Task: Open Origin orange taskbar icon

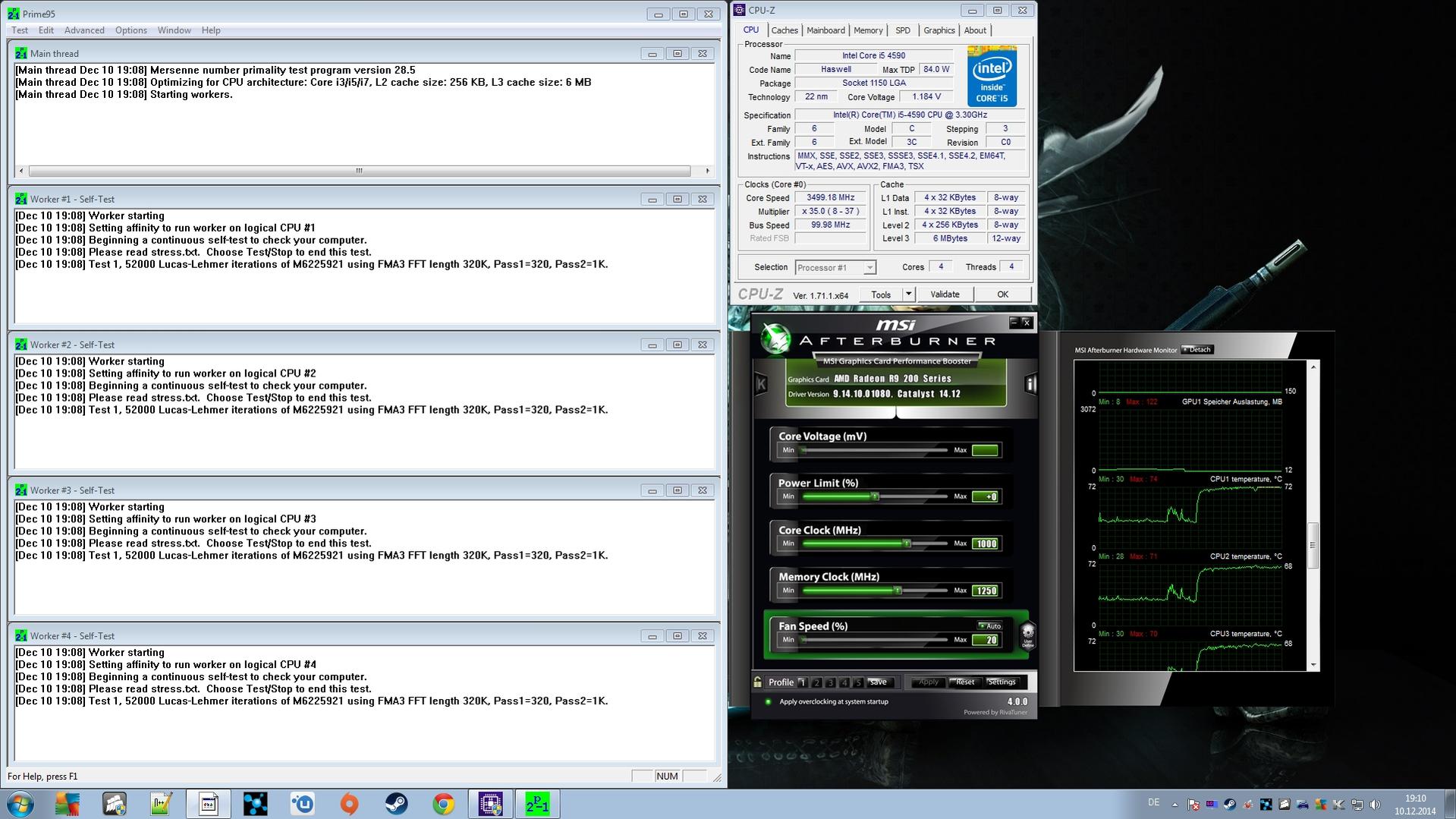Action: pyautogui.click(x=349, y=804)
